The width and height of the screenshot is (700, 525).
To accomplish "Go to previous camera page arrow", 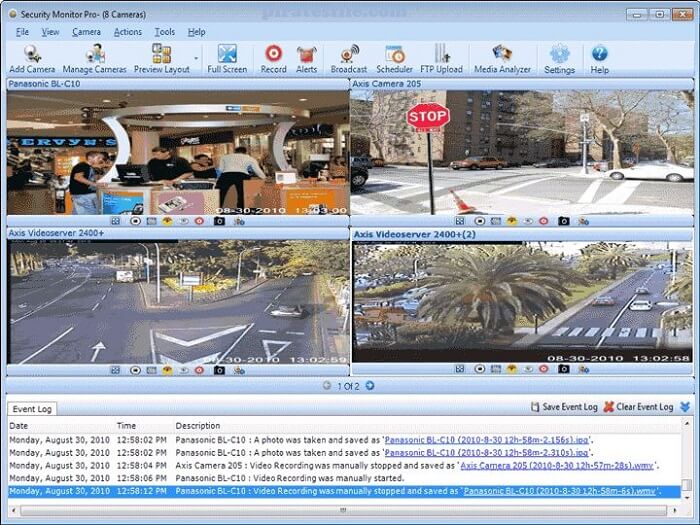I will click(327, 385).
